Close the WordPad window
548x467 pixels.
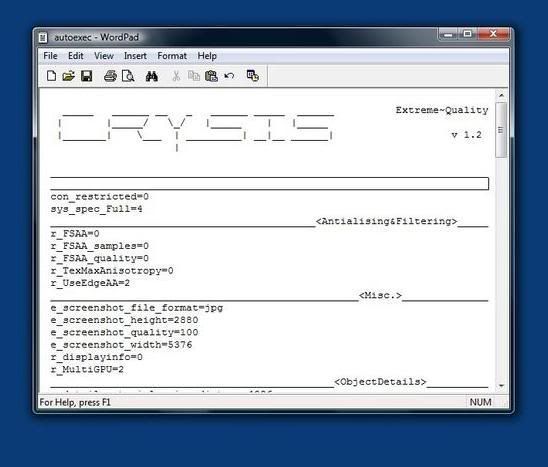point(493,34)
